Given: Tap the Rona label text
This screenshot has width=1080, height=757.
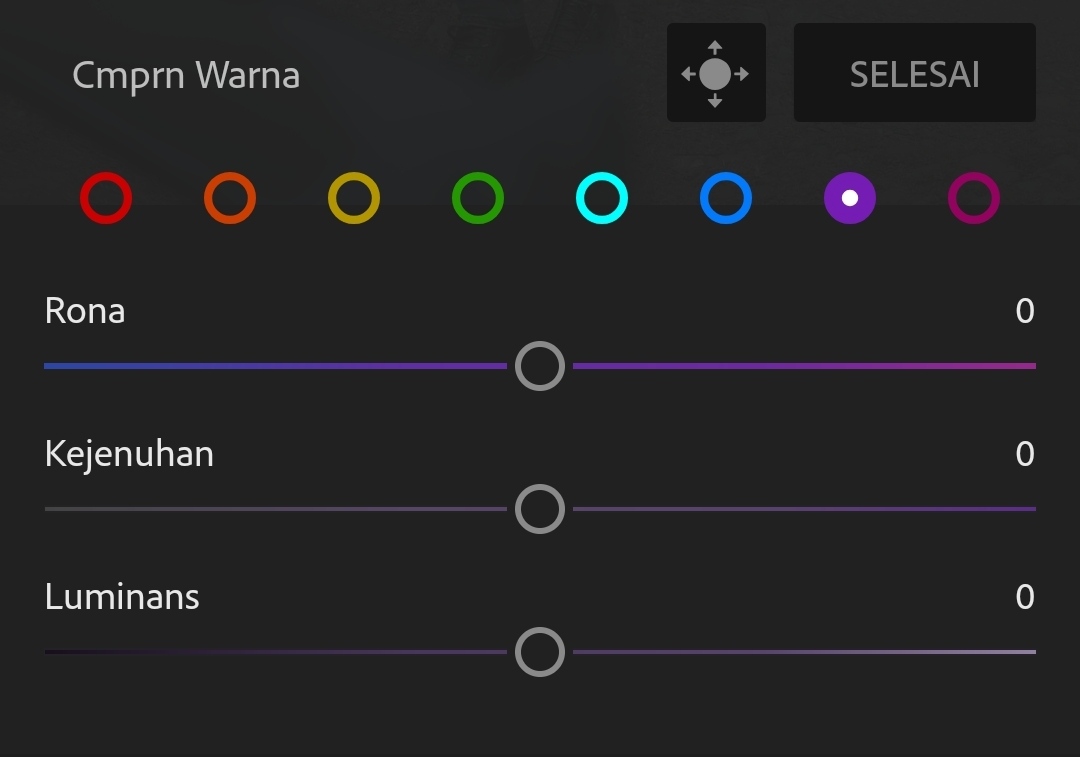Looking at the screenshot, I should (x=85, y=311).
